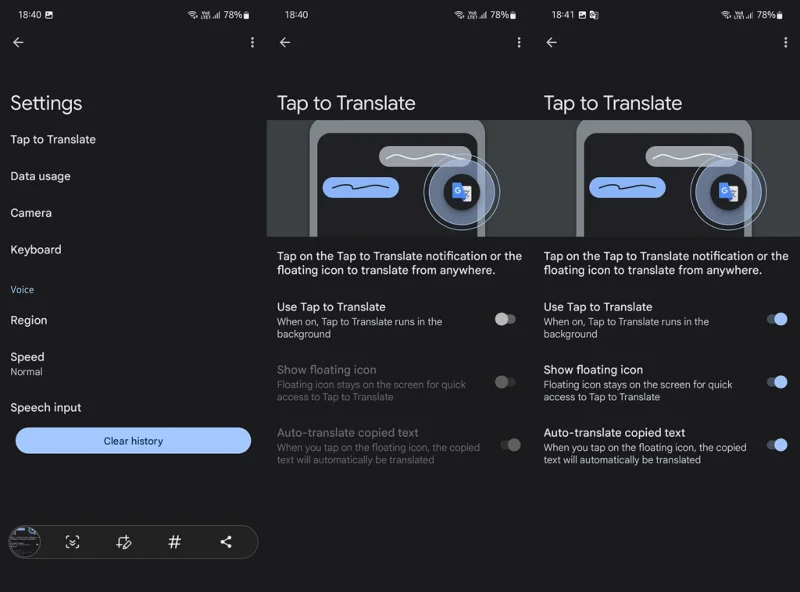Tap Tap to Translate title on middle screen

pyautogui.click(x=346, y=103)
